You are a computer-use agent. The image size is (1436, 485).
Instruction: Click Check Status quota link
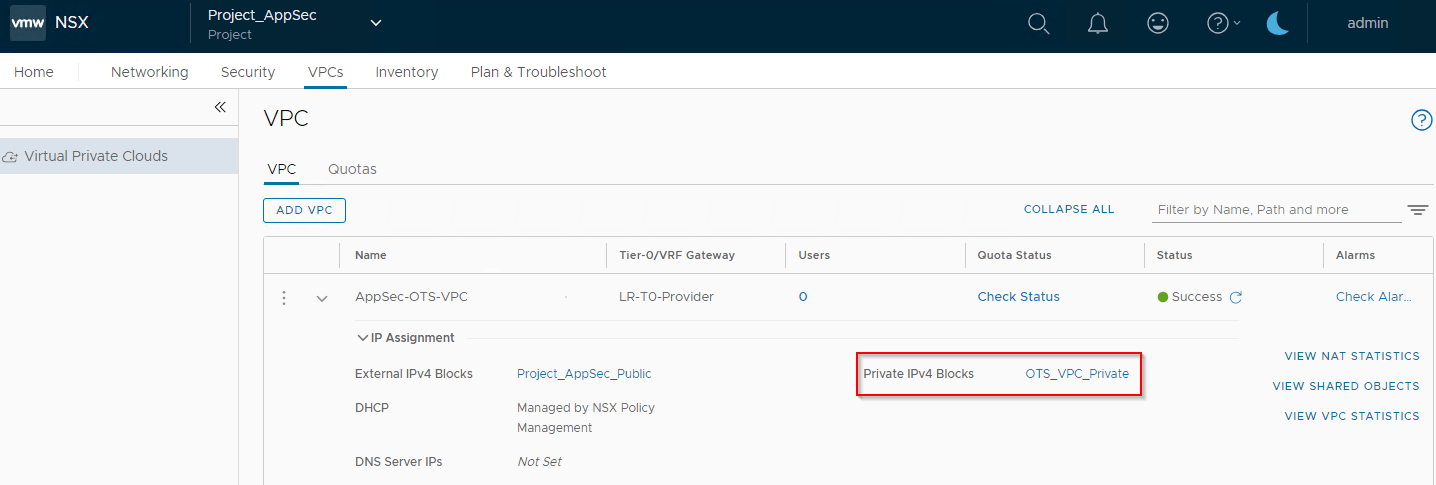point(1019,297)
